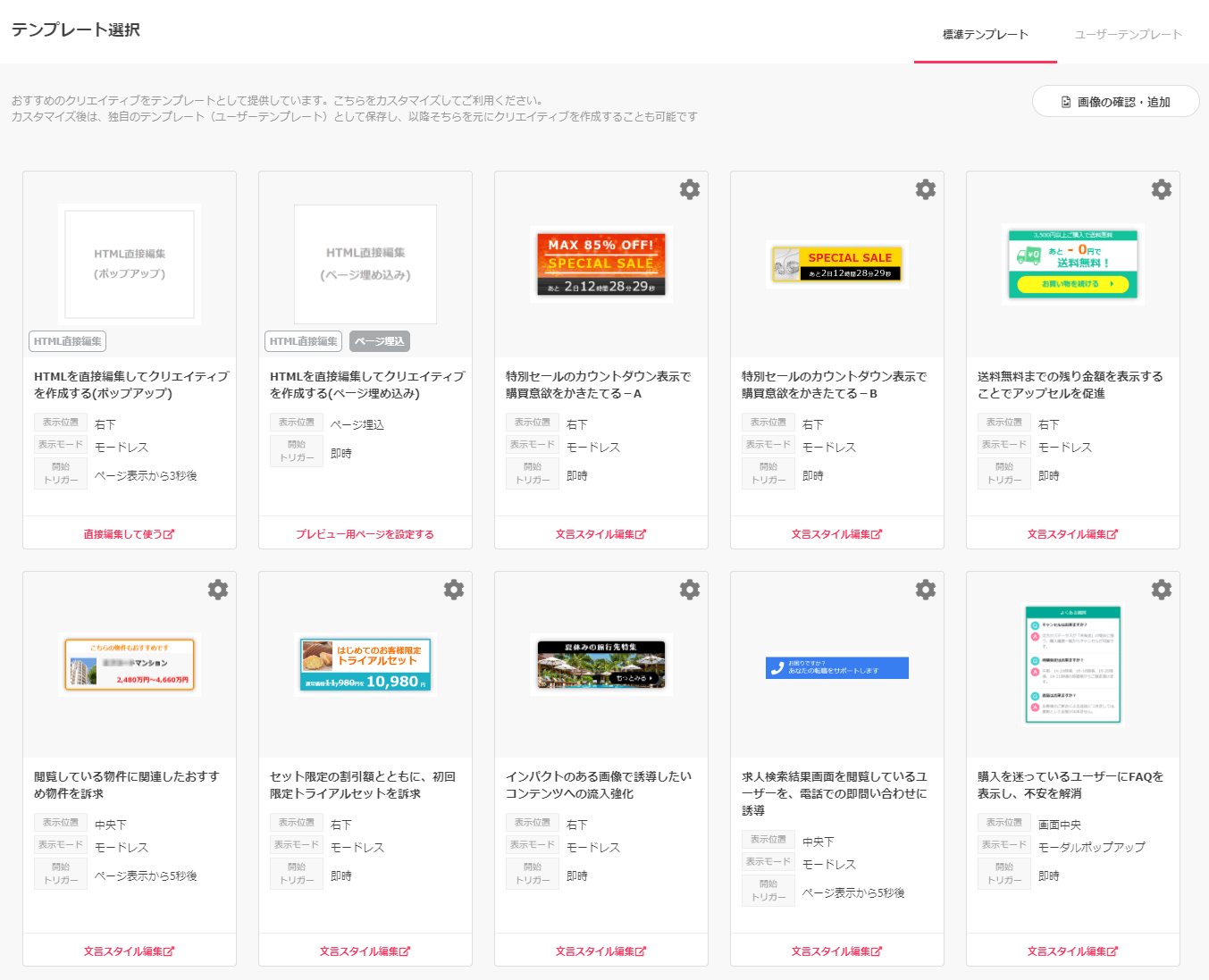The image size is (1209, 980).
Task: Click gear icon on property recommendation card
Action: pos(217,590)
